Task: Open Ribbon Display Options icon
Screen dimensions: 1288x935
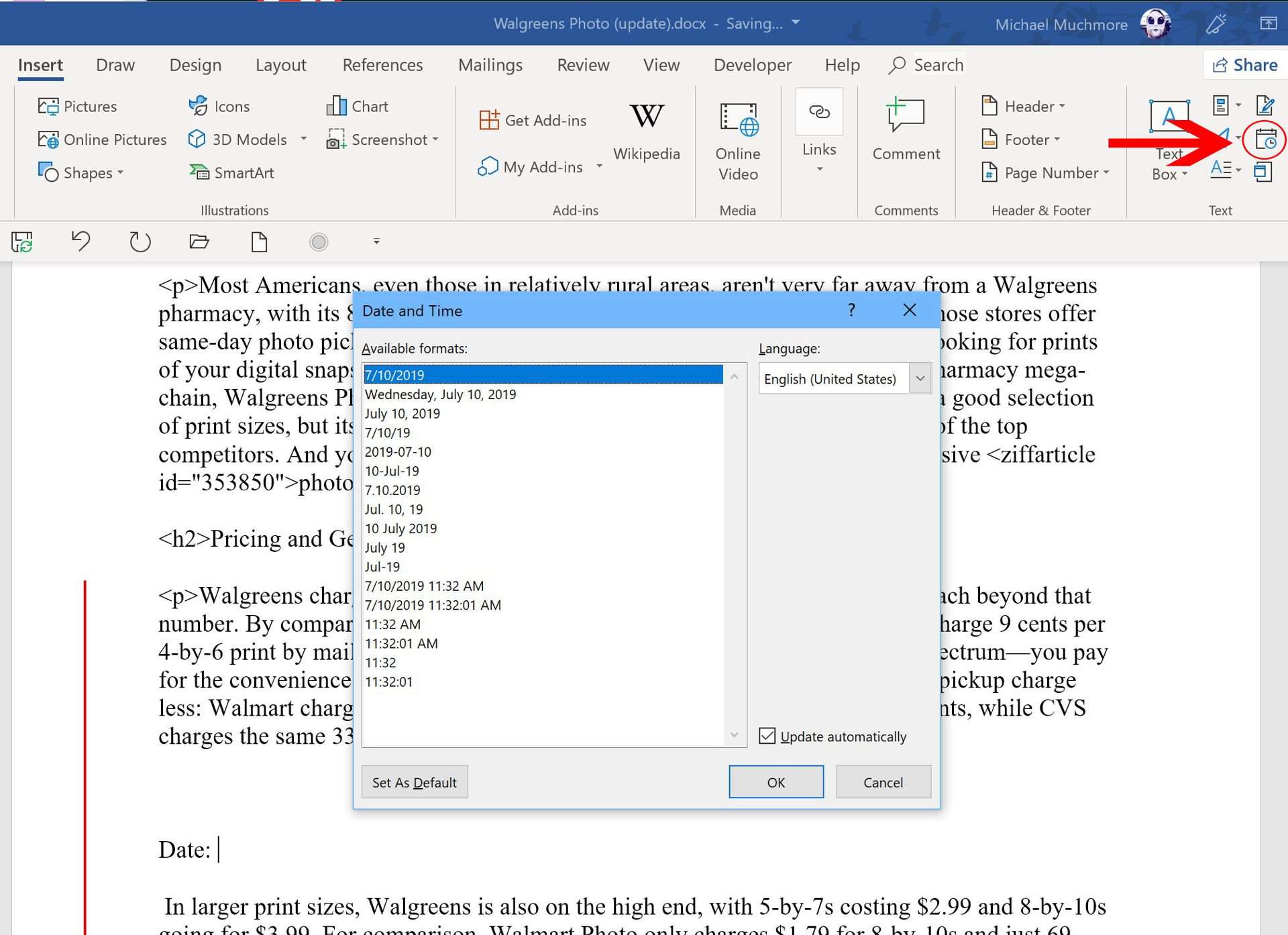Action: 1268,23
